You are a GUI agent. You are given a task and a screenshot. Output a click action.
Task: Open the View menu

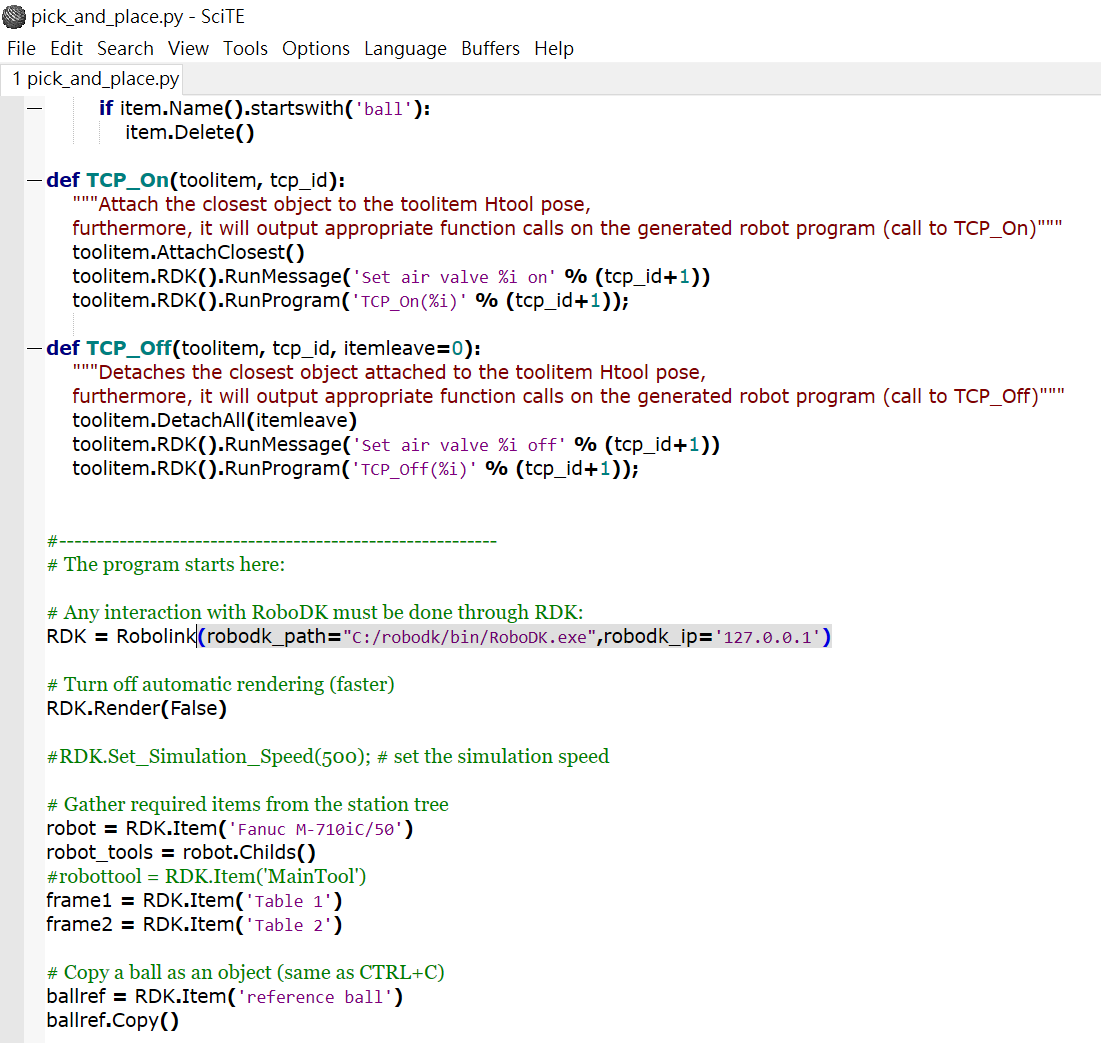[187, 48]
